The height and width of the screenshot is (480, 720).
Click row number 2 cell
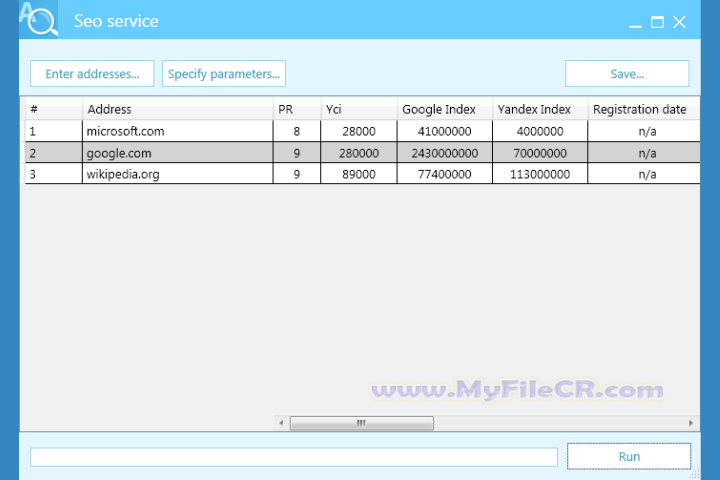54,152
